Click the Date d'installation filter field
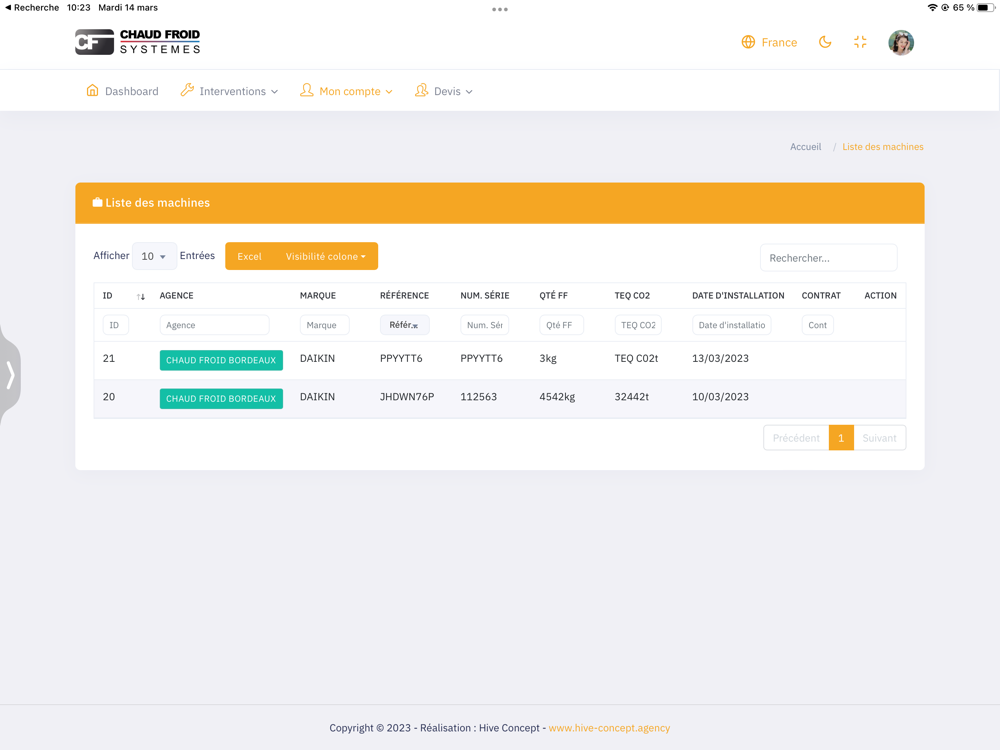Screen dimensions: 1000x750 [732, 325]
